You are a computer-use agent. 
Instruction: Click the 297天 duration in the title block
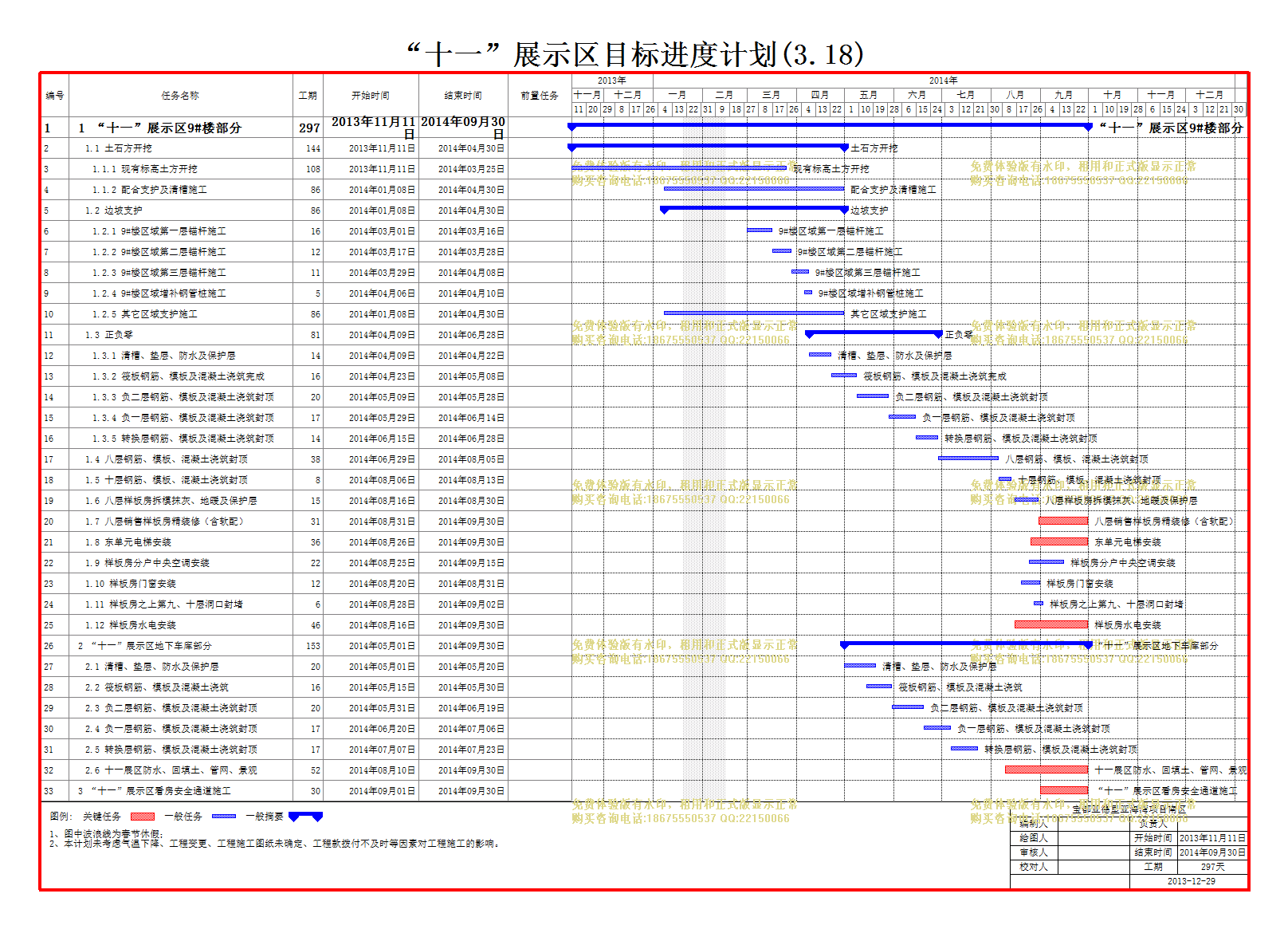(x=1211, y=867)
